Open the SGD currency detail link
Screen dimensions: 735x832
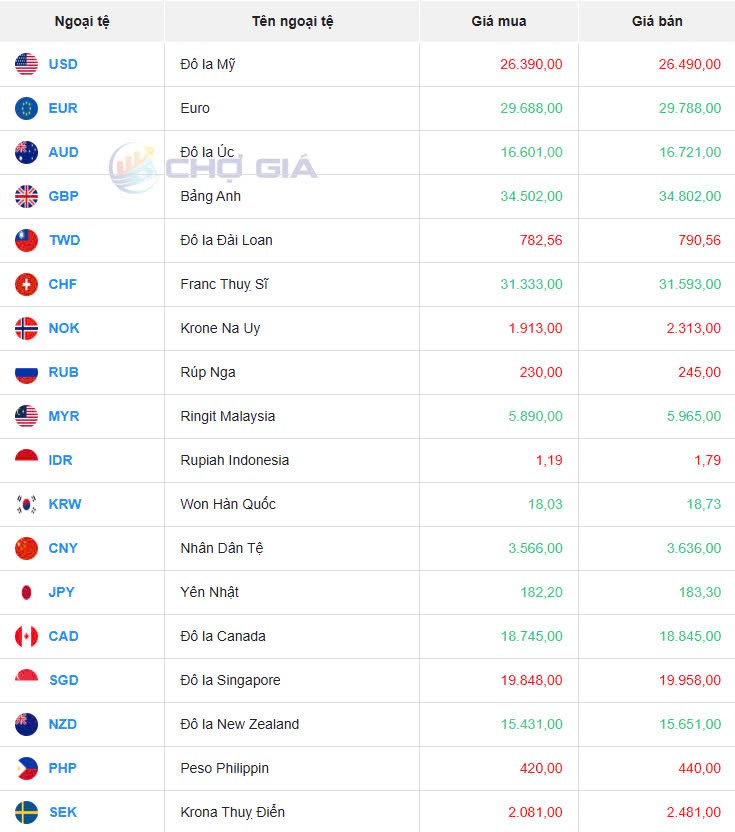pyautogui.click(x=63, y=680)
